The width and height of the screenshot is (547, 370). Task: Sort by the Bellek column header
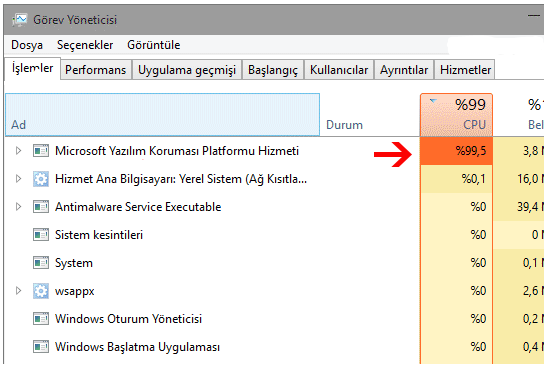point(519,115)
